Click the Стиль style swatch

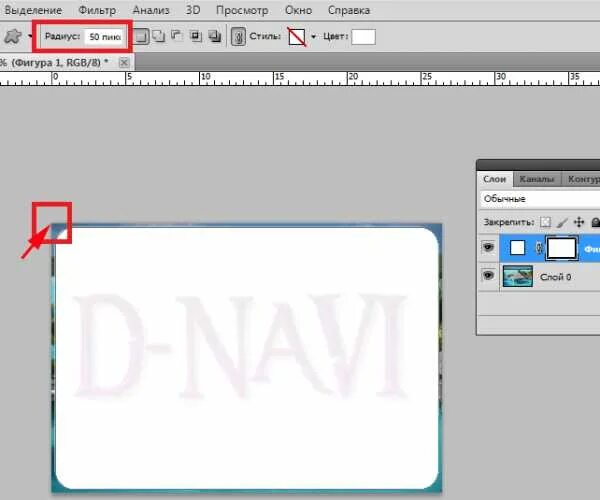pyautogui.click(x=297, y=37)
